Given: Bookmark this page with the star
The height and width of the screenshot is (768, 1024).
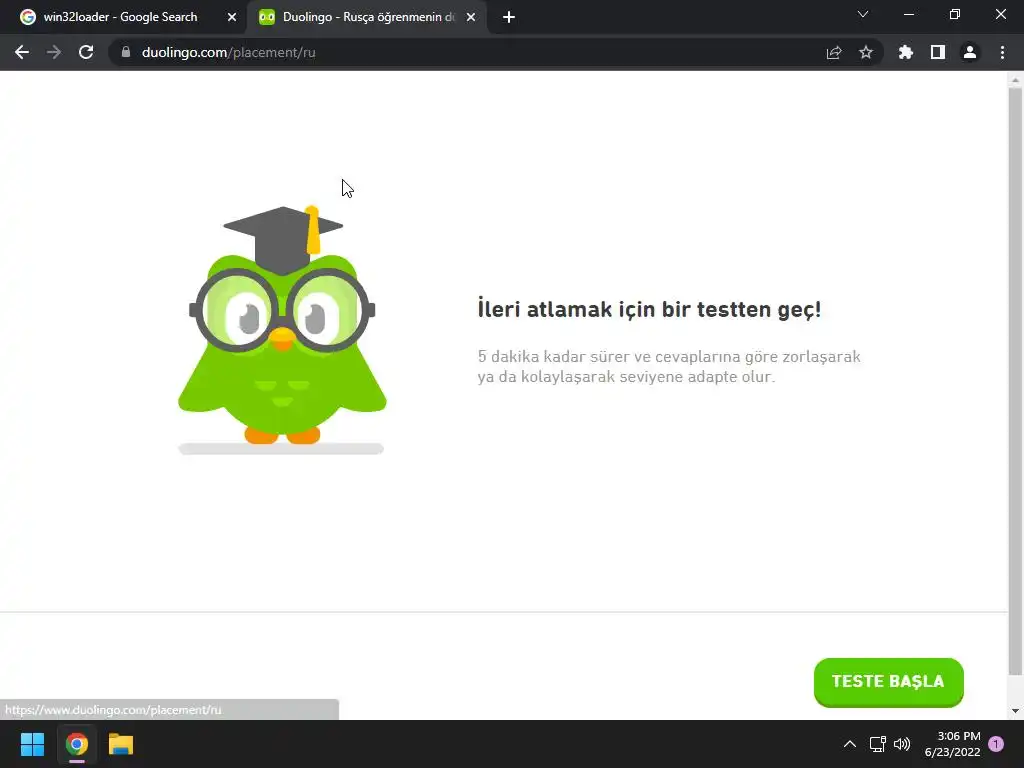Looking at the screenshot, I should 866,52.
